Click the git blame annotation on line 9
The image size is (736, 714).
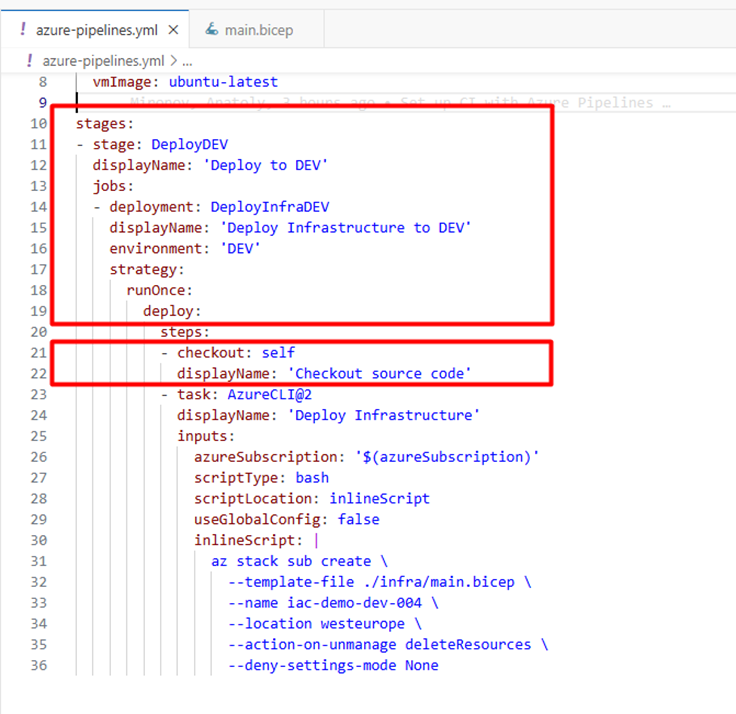coord(400,103)
